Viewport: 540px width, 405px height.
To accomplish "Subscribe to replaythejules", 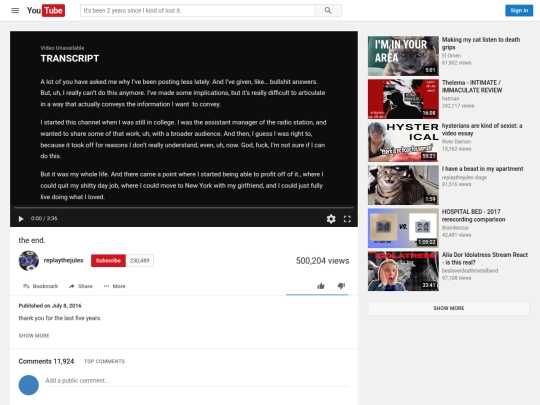I will [108, 261].
